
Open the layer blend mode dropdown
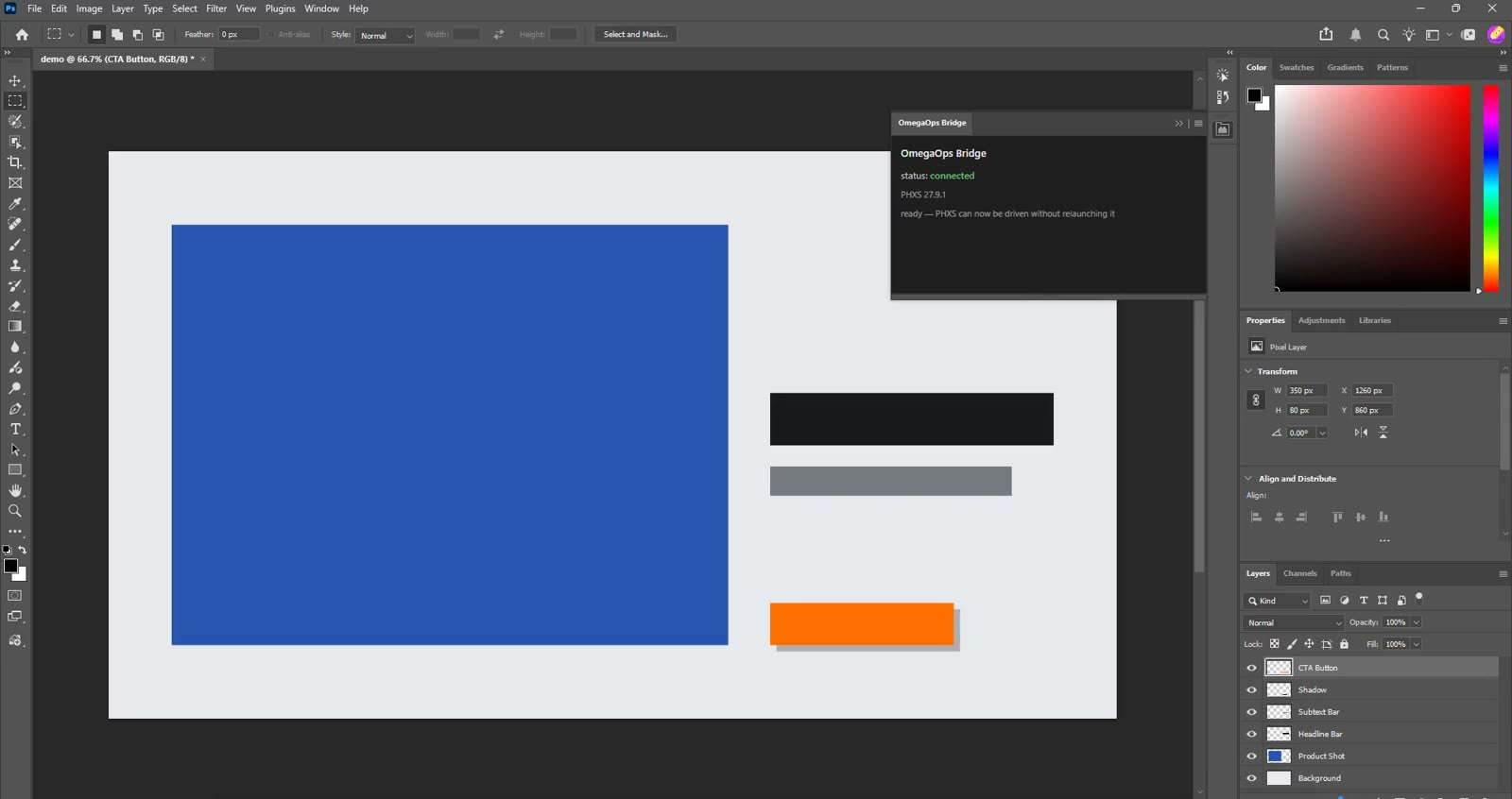click(1294, 622)
